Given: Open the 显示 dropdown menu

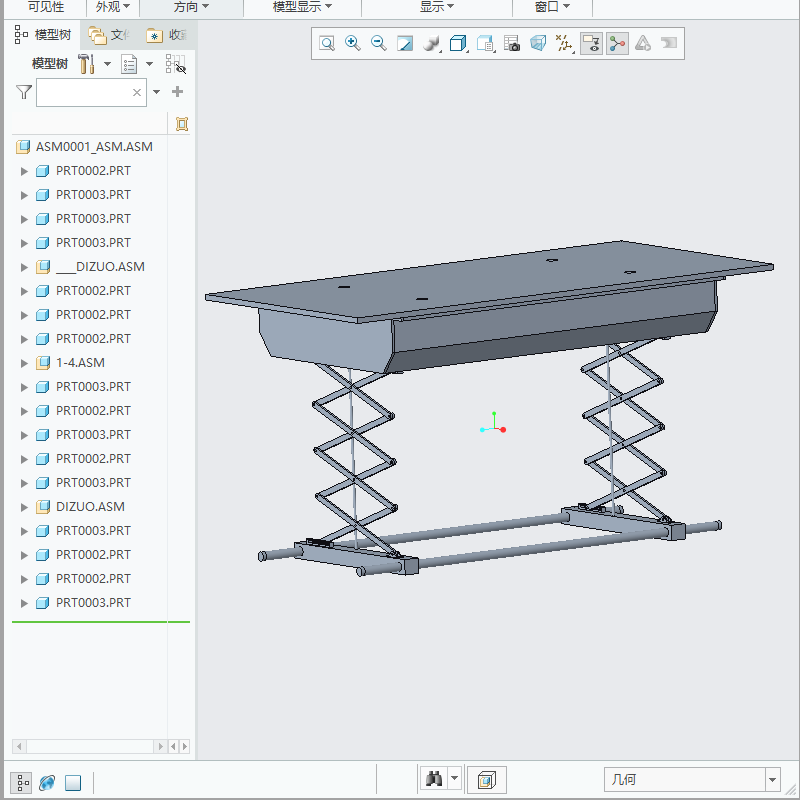Looking at the screenshot, I should pos(437,7).
